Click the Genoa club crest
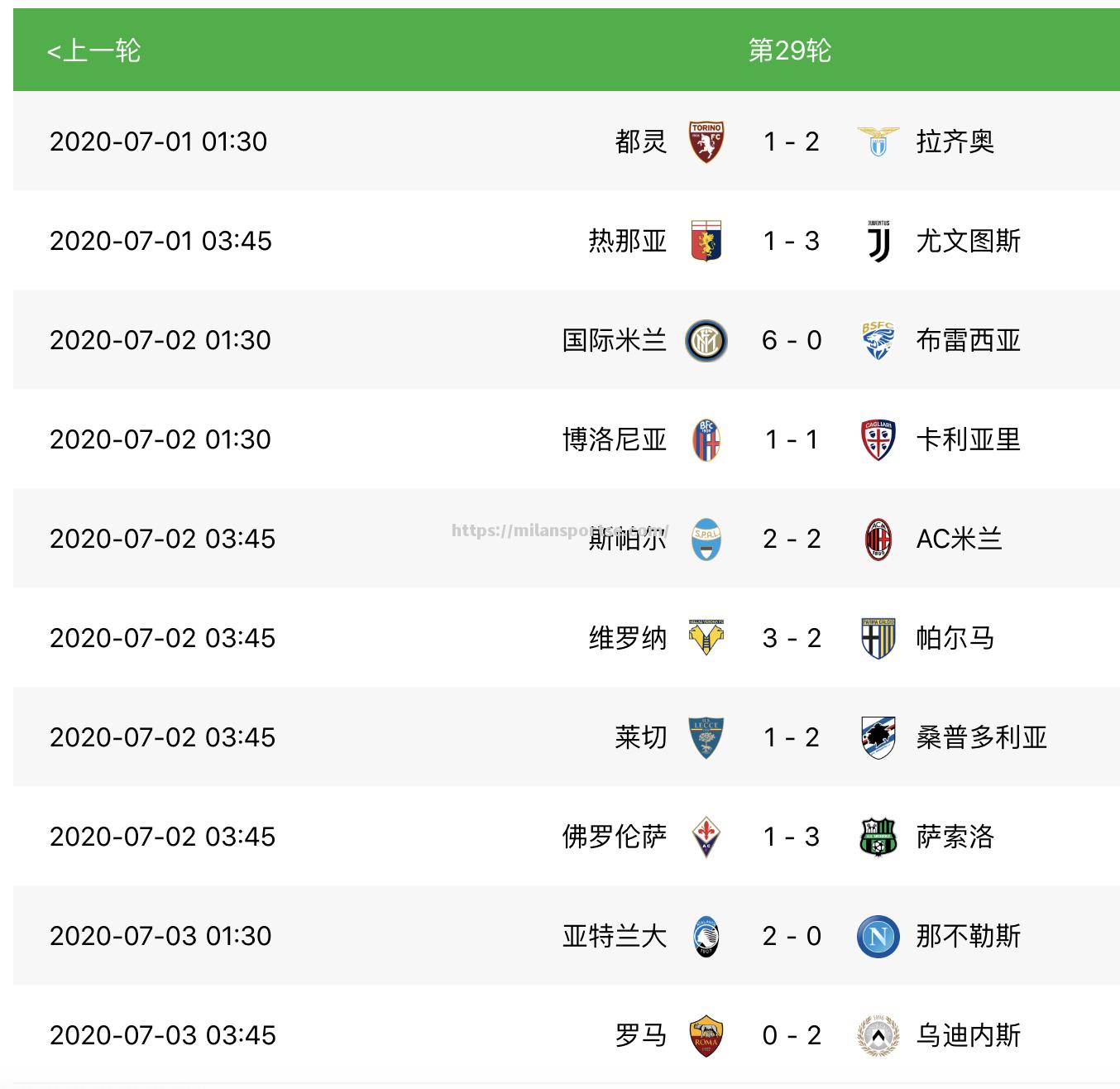 coord(706,241)
